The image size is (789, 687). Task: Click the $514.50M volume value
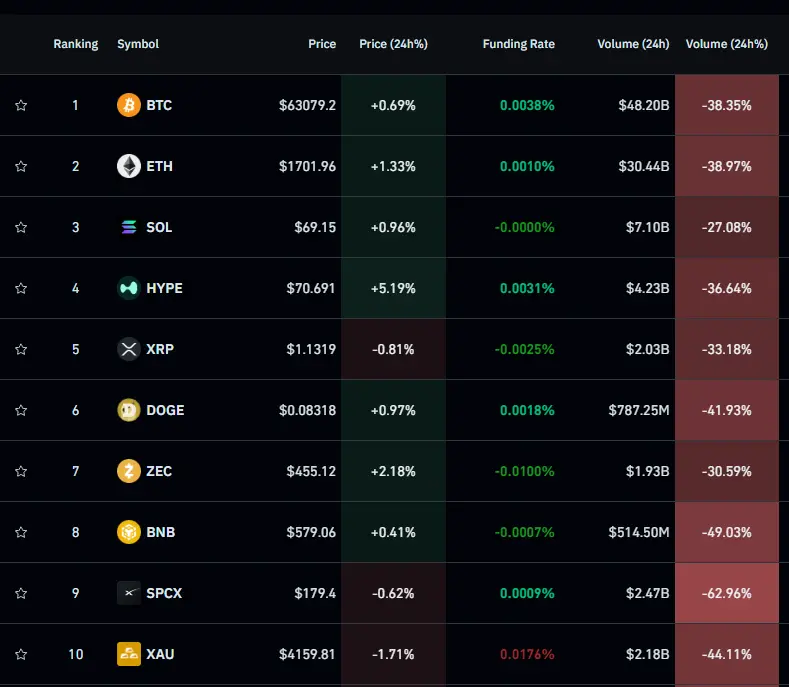(x=639, y=532)
